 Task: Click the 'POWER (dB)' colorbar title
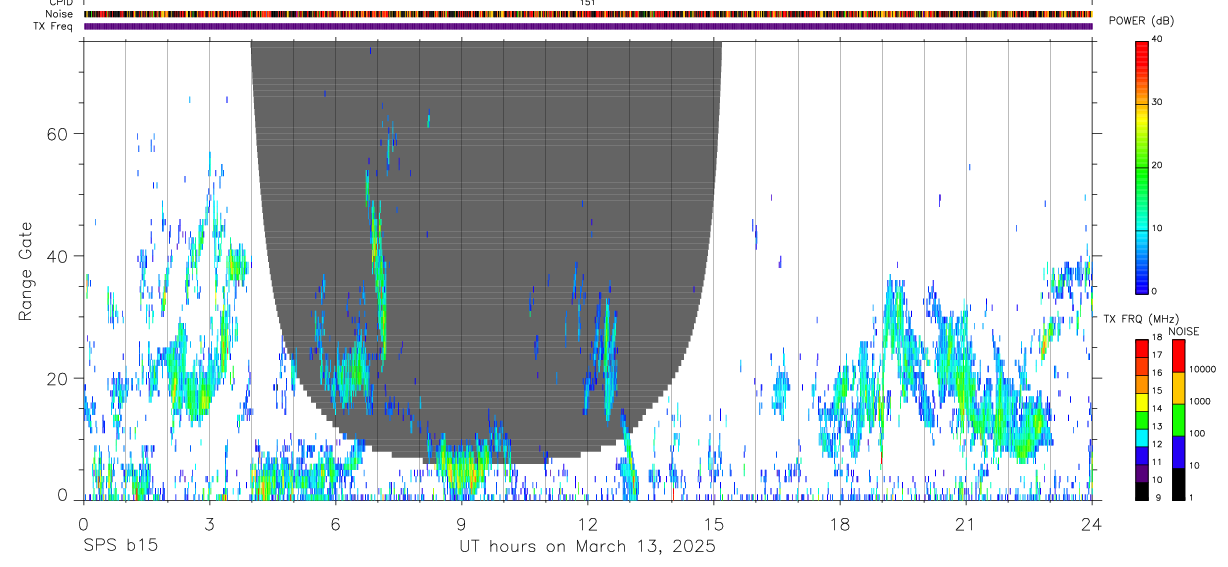click(1141, 21)
